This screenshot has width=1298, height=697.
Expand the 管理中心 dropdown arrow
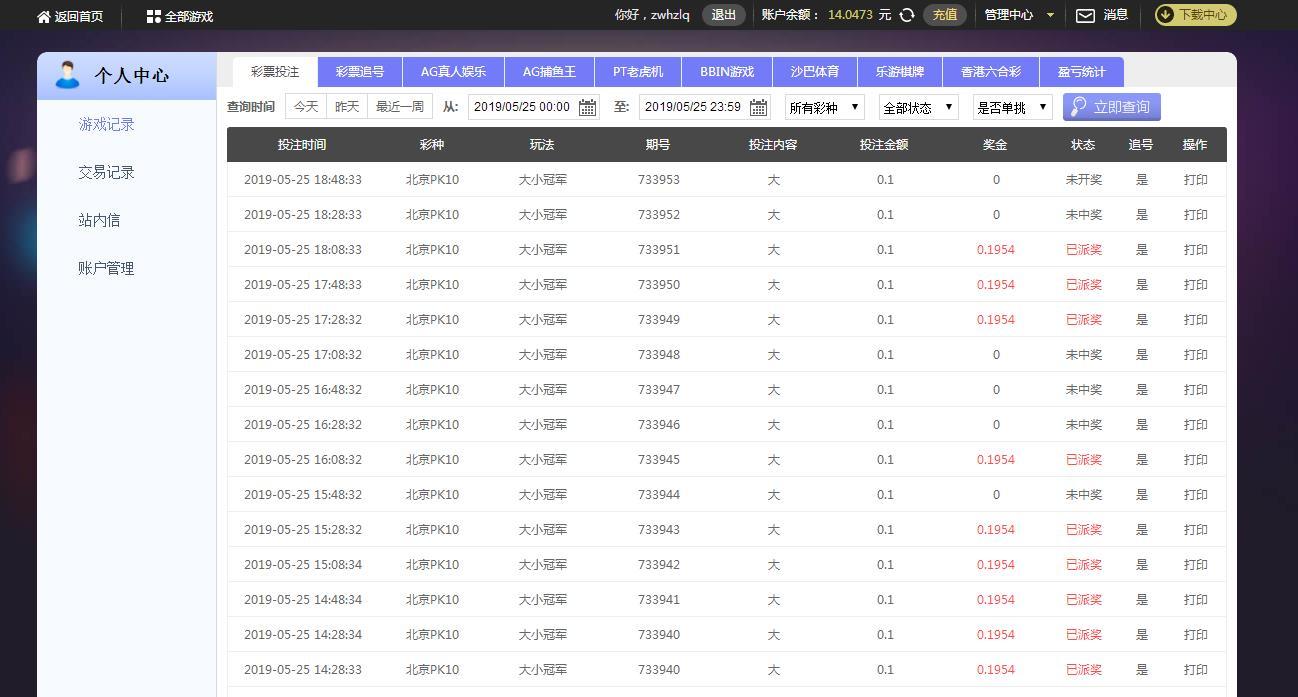pyautogui.click(x=1050, y=15)
